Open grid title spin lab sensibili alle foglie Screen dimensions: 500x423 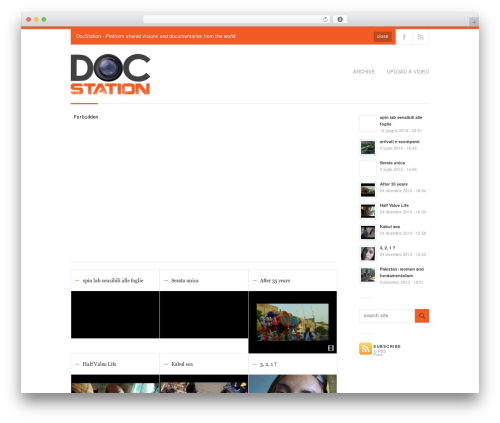(x=113, y=281)
